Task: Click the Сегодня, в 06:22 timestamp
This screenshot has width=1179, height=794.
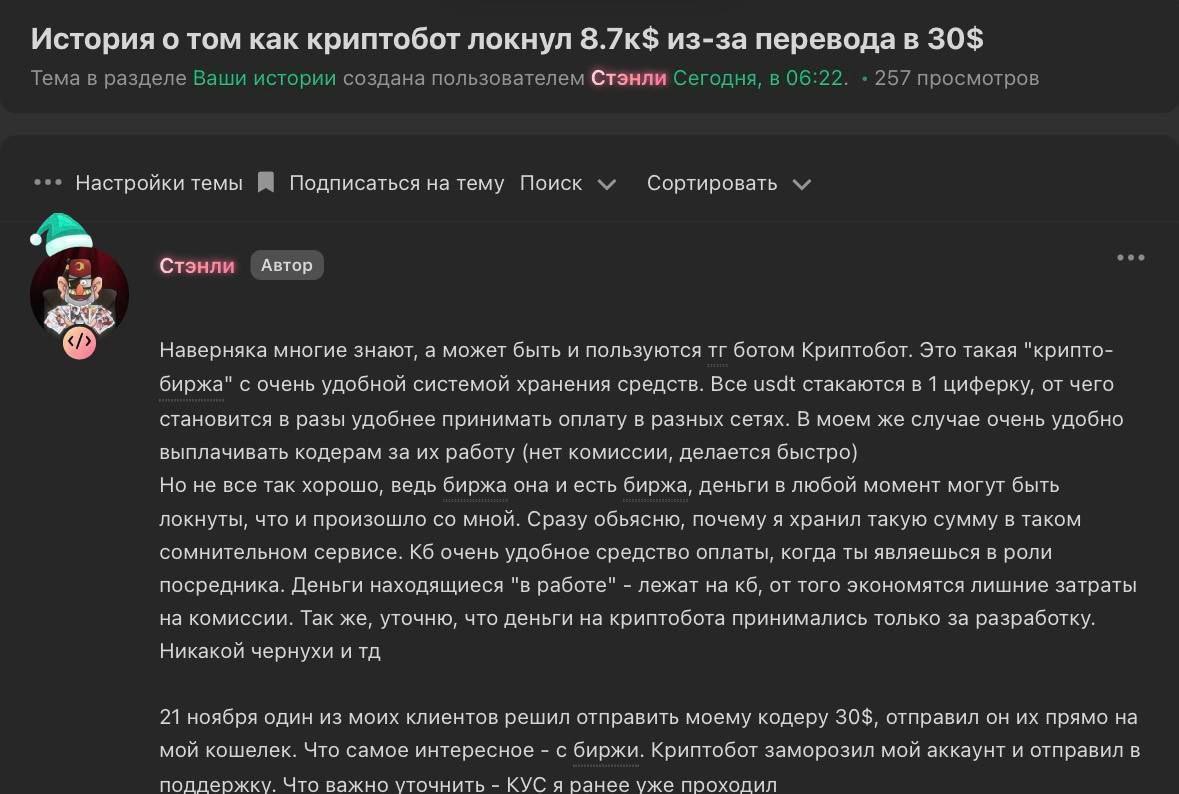Action: pyautogui.click(x=760, y=78)
